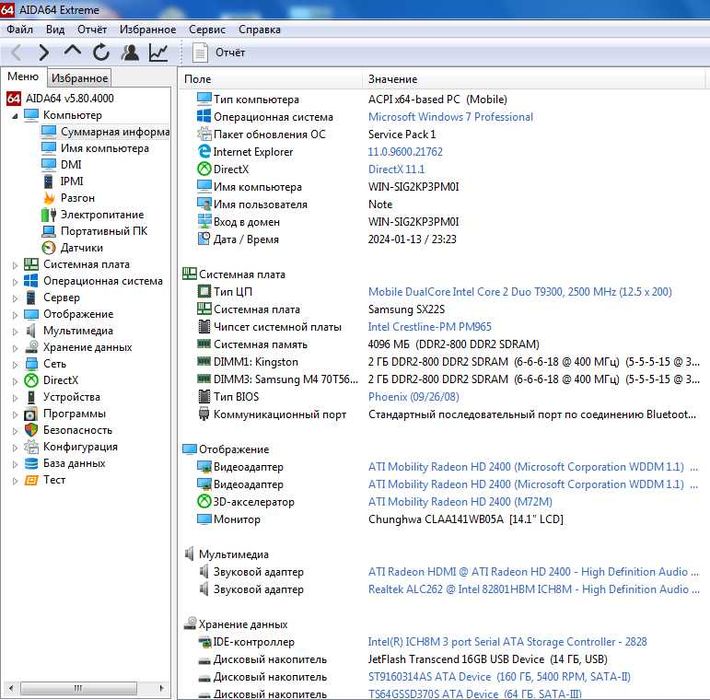Viewport: 710px width, 700px height.
Task: Open Портативный ПК tree item
Action: 104,231
